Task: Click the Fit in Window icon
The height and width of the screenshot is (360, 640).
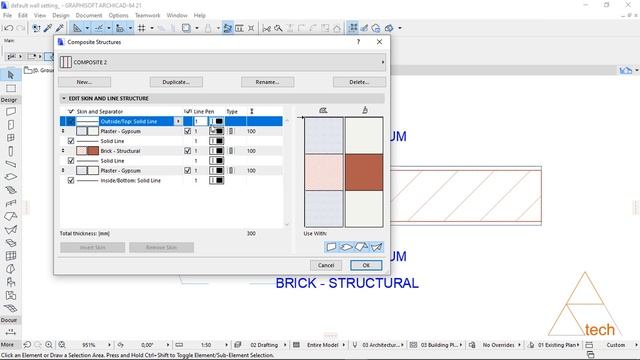Action: (x=62, y=345)
